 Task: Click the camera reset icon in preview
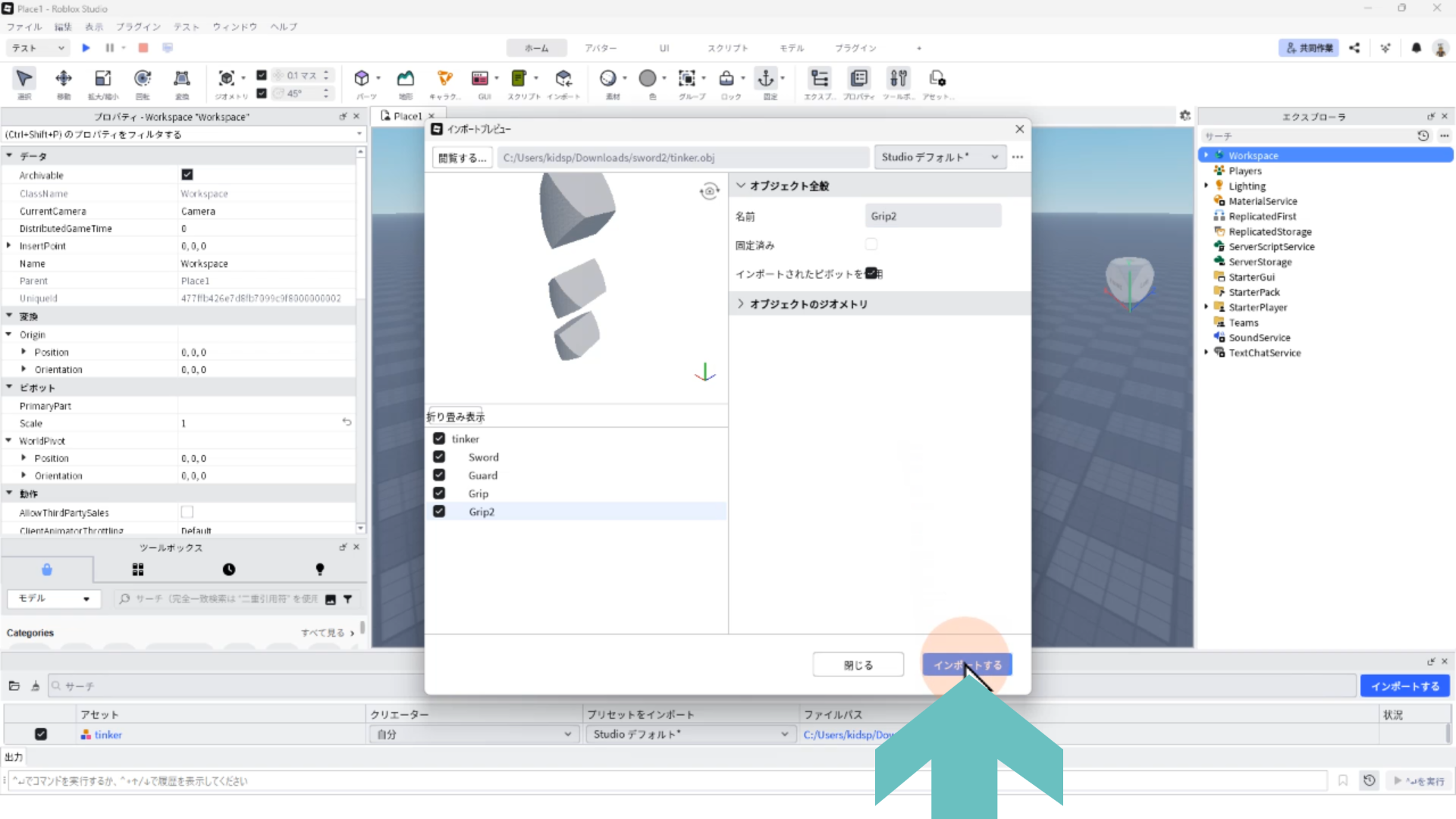click(709, 191)
